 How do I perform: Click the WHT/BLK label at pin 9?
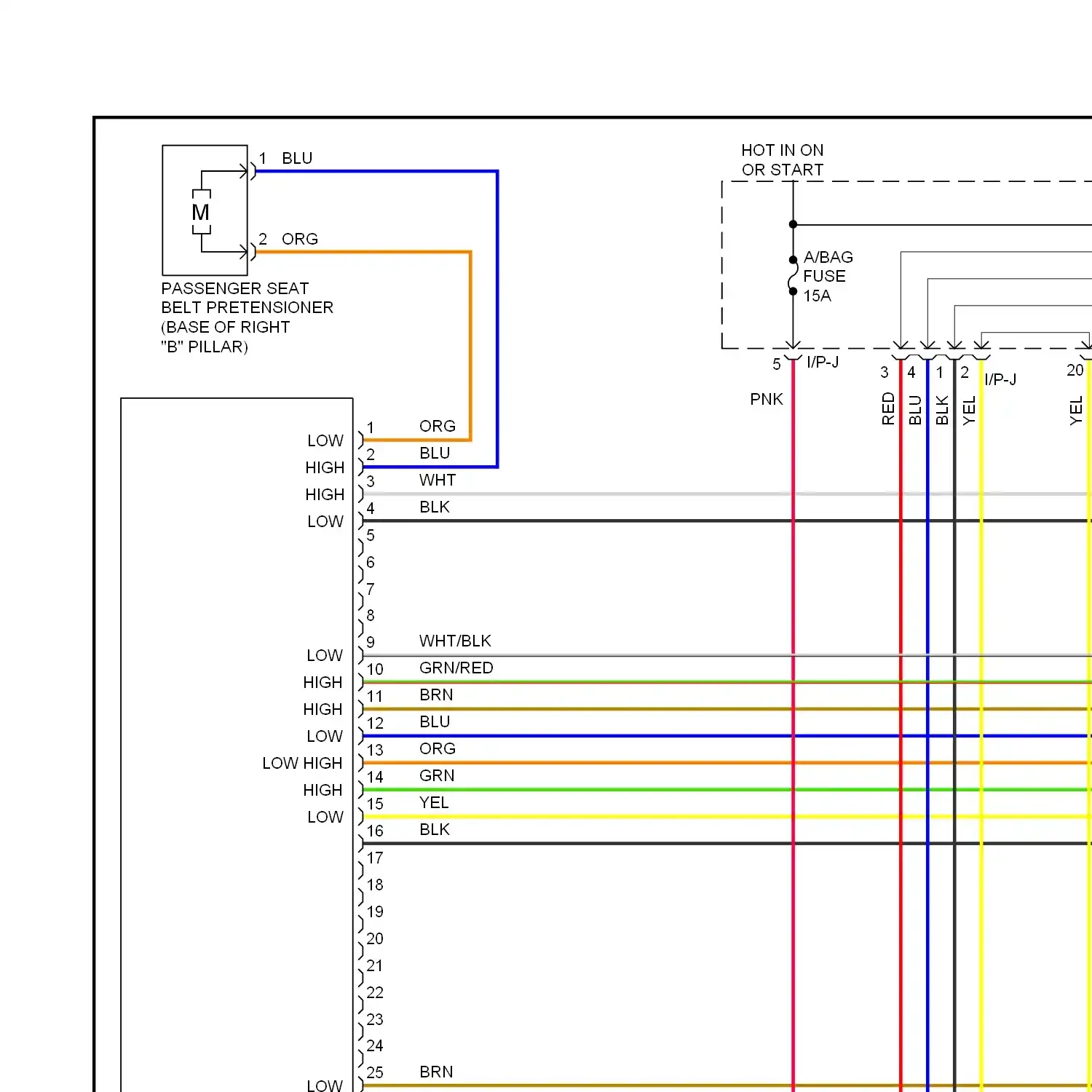click(455, 641)
